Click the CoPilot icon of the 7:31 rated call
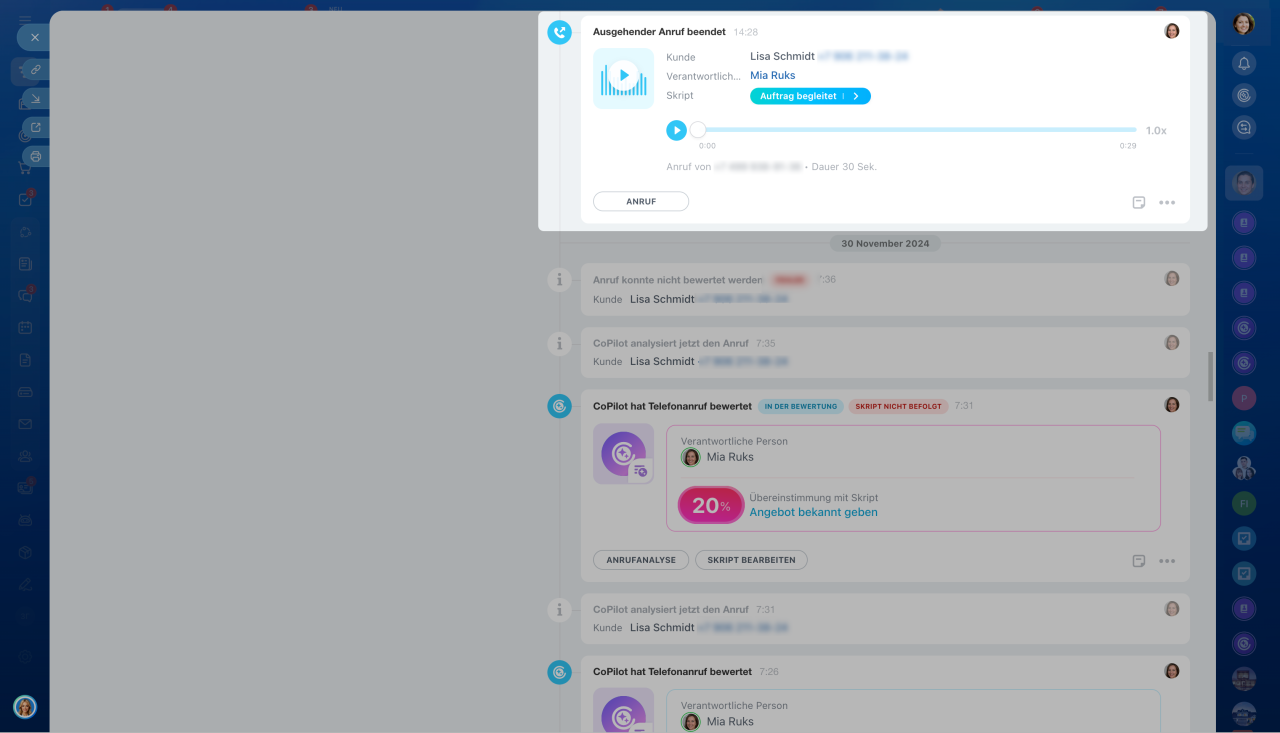Image resolution: width=1280 pixels, height=733 pixels. [x=559, y=406]
